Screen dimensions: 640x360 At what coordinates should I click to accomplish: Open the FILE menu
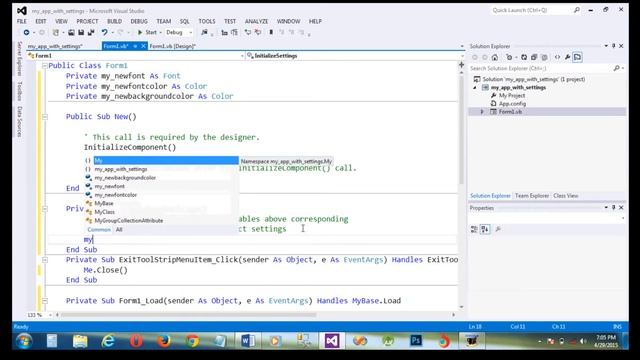(x=22, y=21)
